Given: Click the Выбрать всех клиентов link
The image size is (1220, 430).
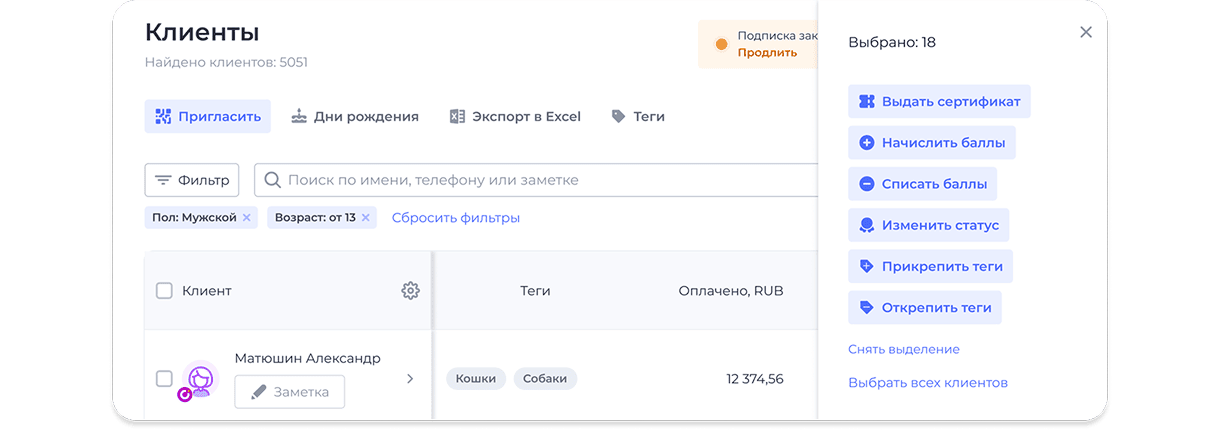Looking at the screenshot, I should (928, 382).
